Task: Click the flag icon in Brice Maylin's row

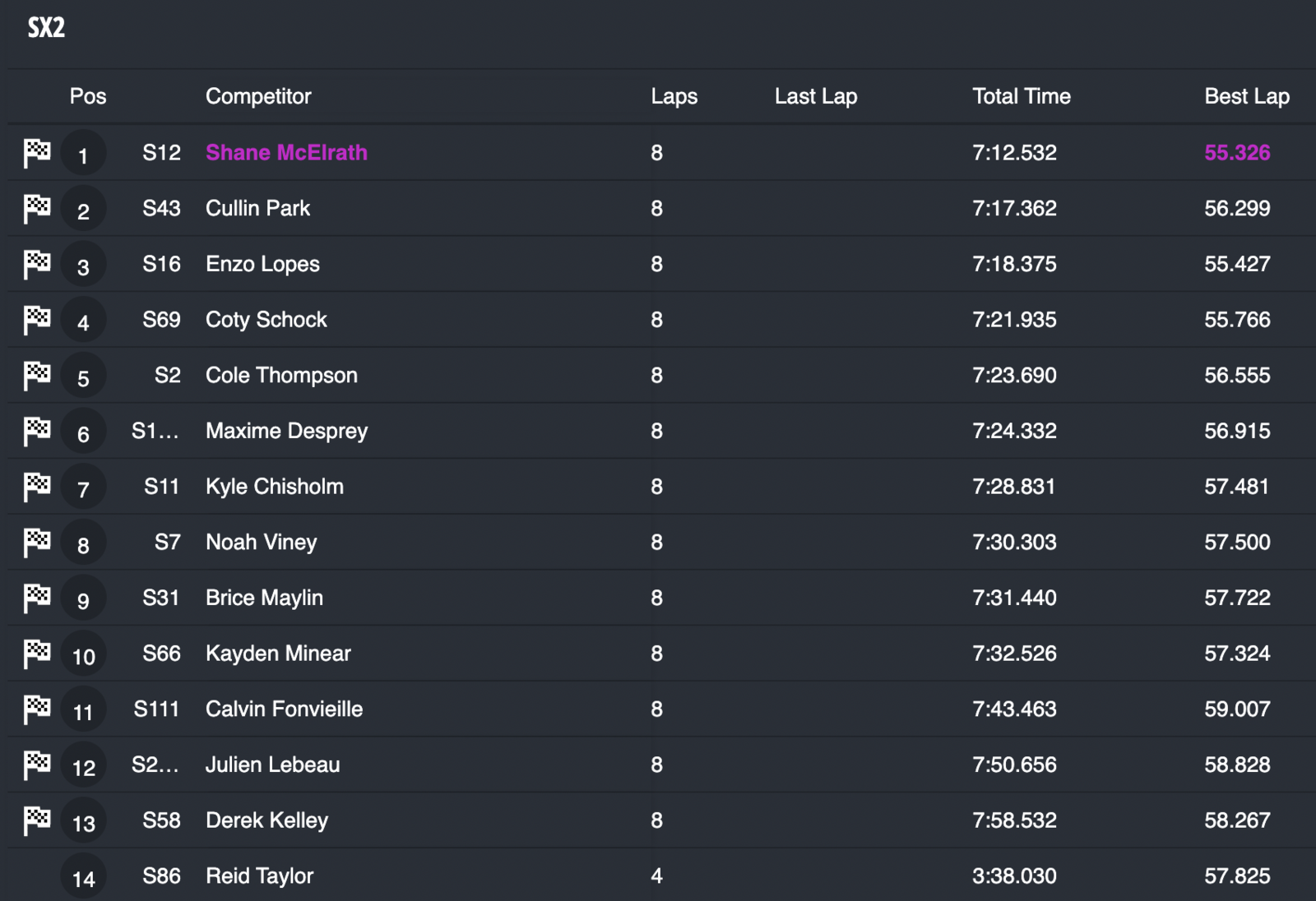Action: point(37,598)
